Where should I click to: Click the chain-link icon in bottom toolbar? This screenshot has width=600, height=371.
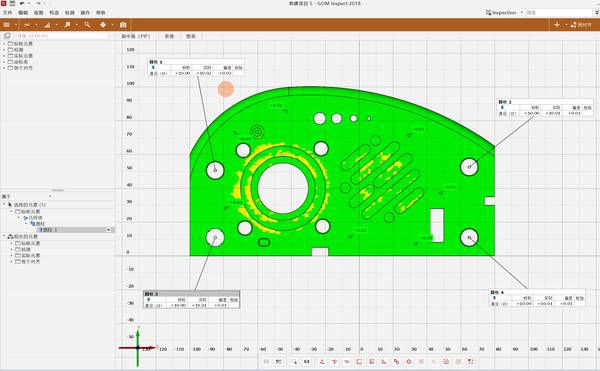coord(396,361)
